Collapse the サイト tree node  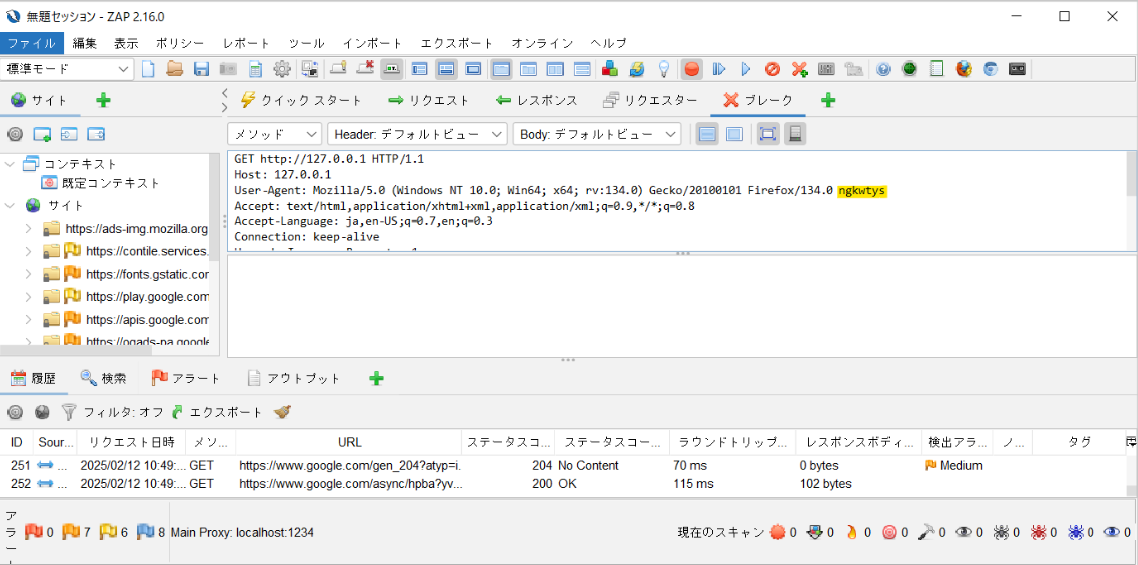click(x=10, y=206)
